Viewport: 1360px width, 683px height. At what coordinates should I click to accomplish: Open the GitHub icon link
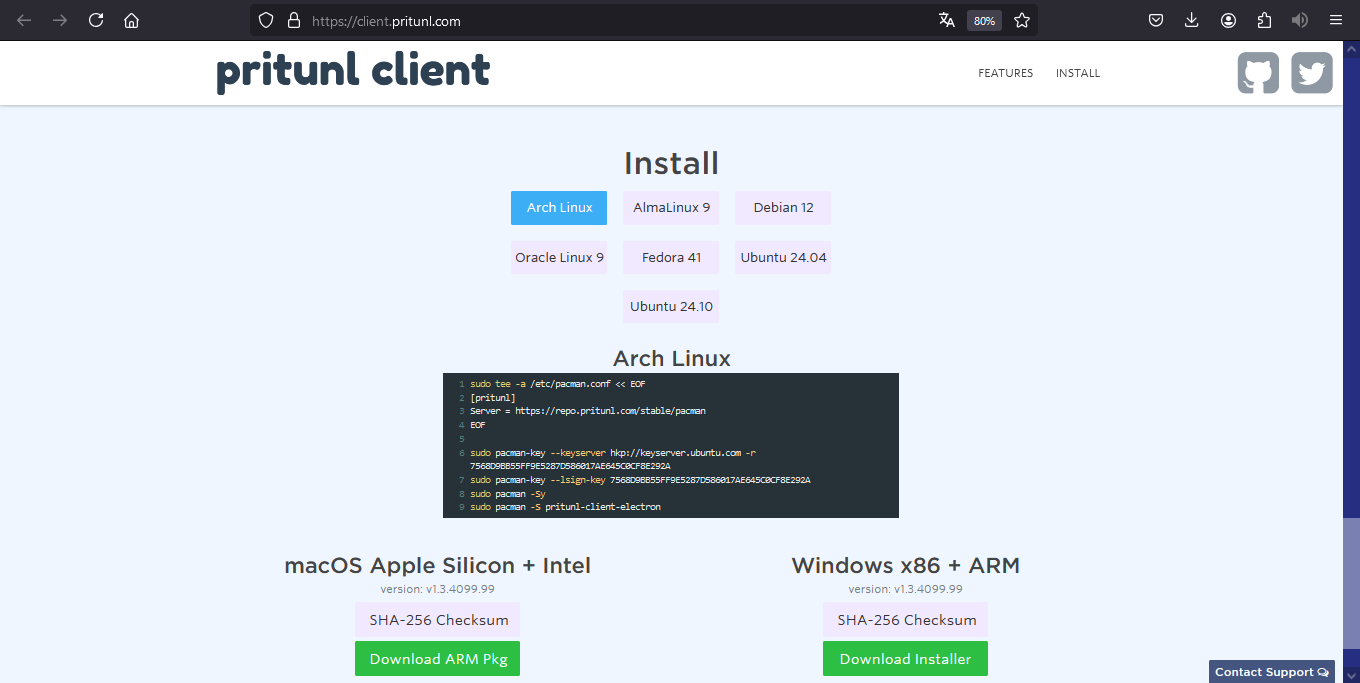[1258, 73]
